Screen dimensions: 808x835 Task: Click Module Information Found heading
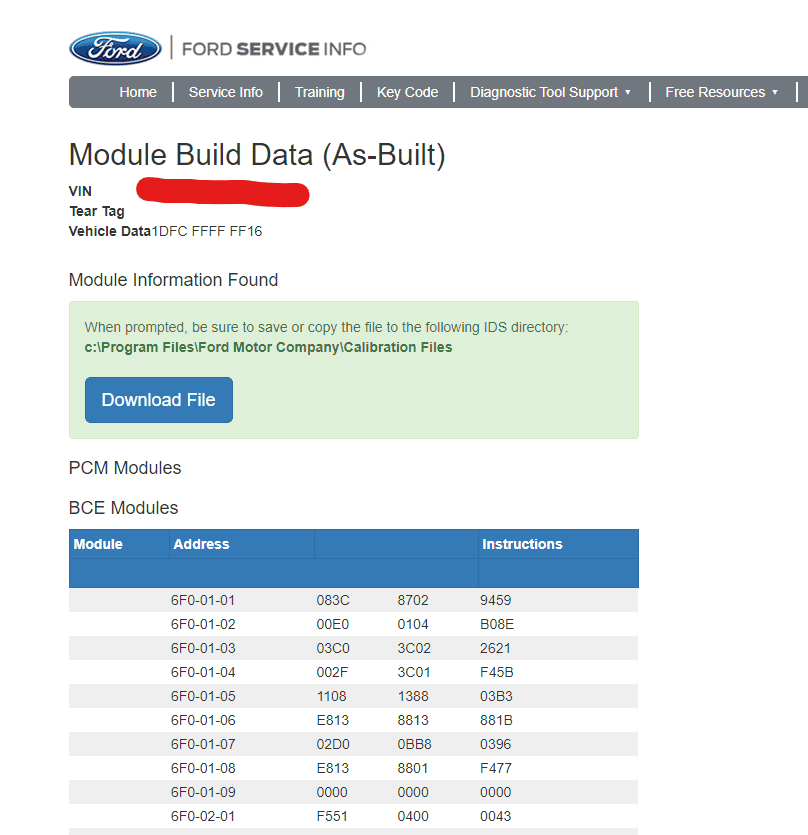[174, 280]
